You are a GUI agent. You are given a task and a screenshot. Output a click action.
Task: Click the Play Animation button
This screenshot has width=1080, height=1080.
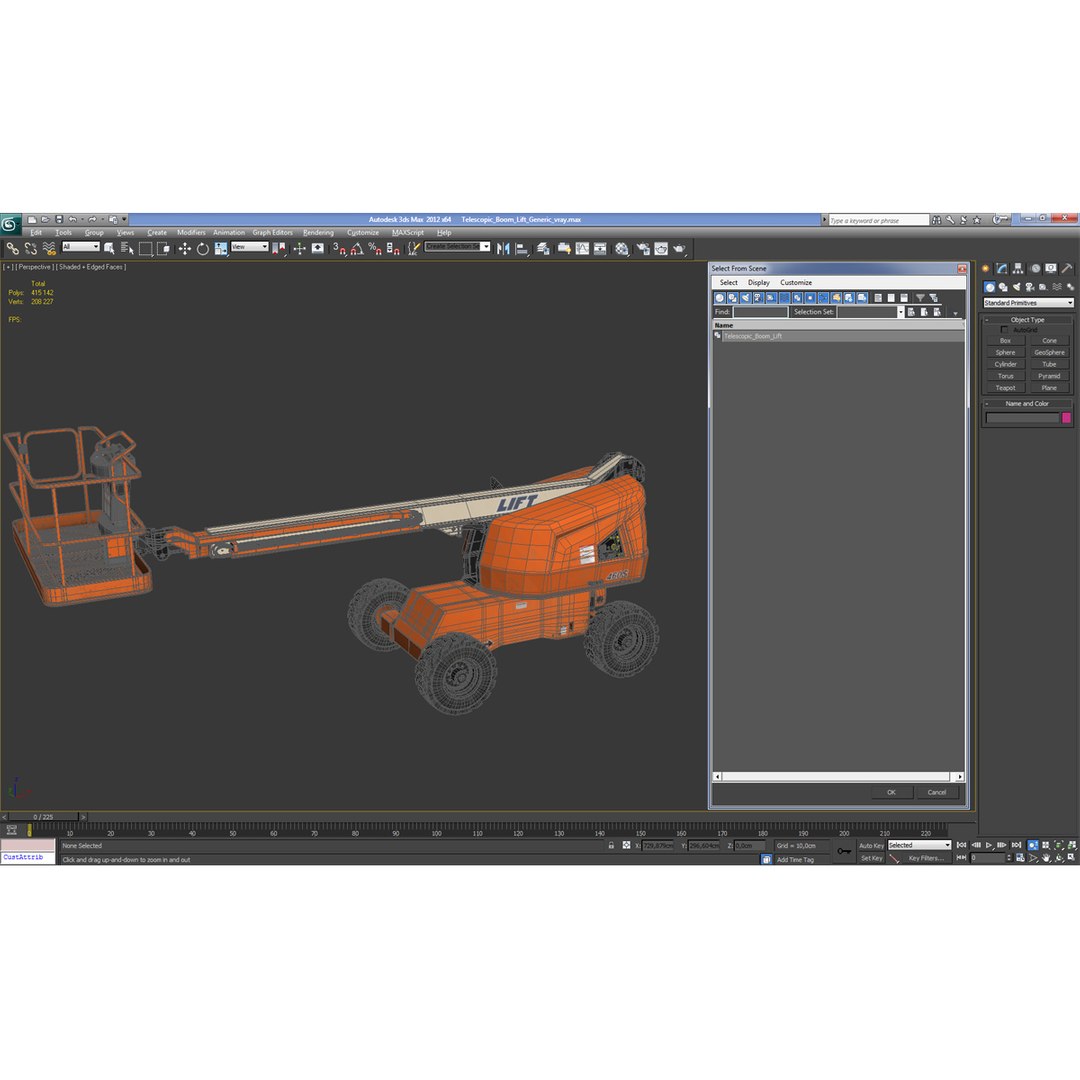click(x=989, y=845)
